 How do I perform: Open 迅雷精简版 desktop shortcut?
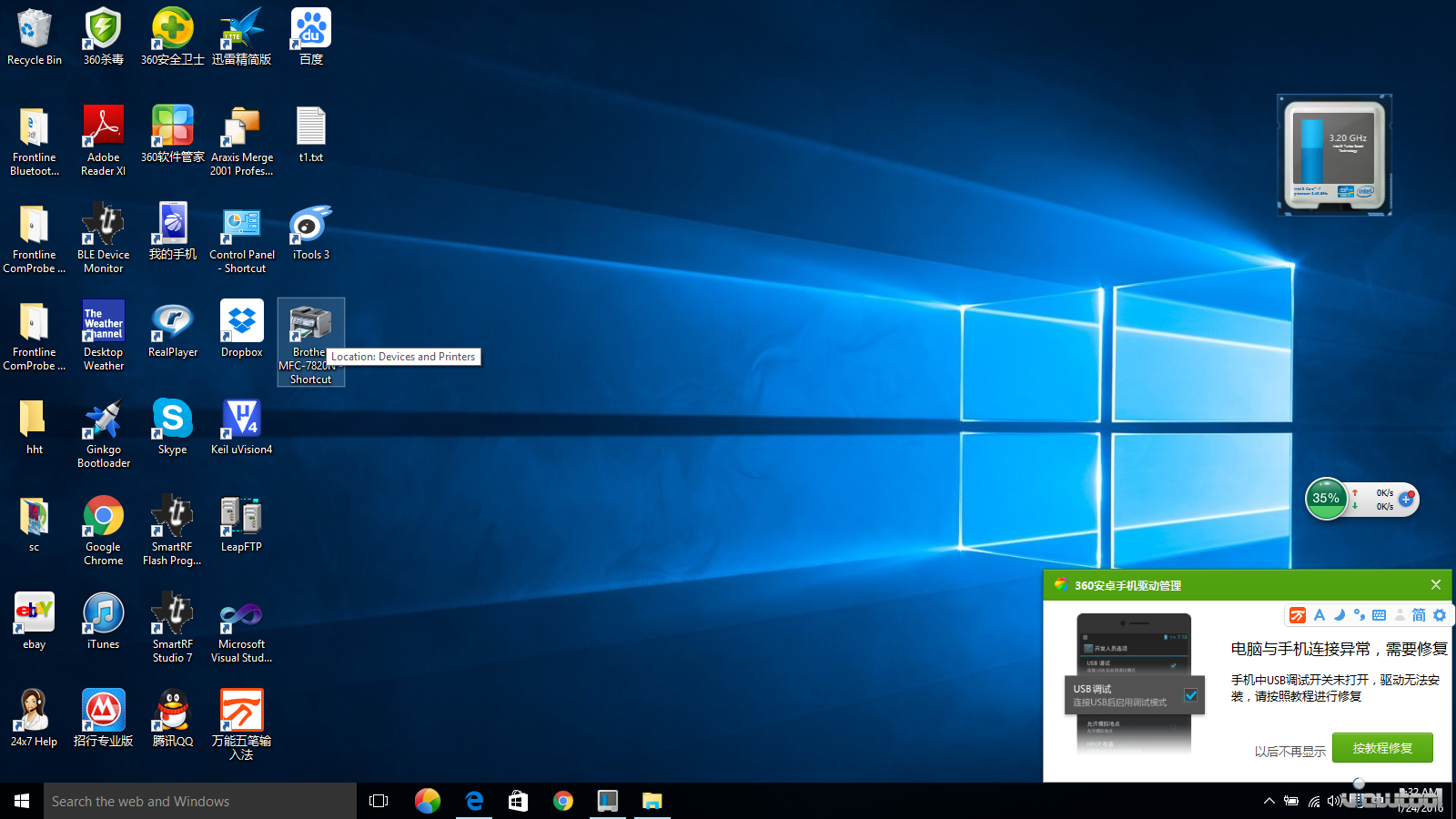pyautogui.click(x=242, y=37)
